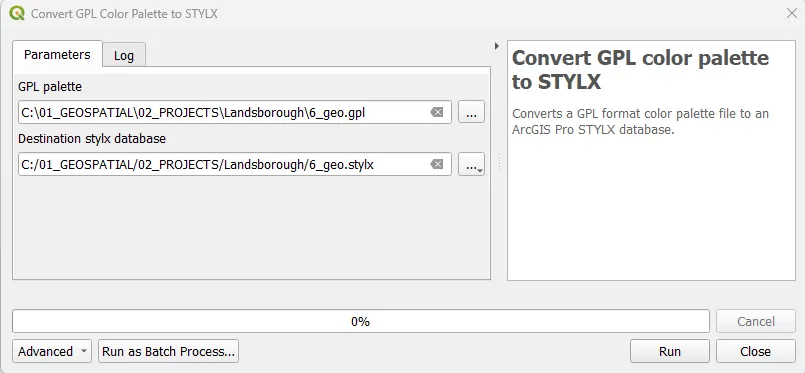
Task: Click the Cancel button beside progress bar
Action: pyautogui.click(x=756, y=322)
